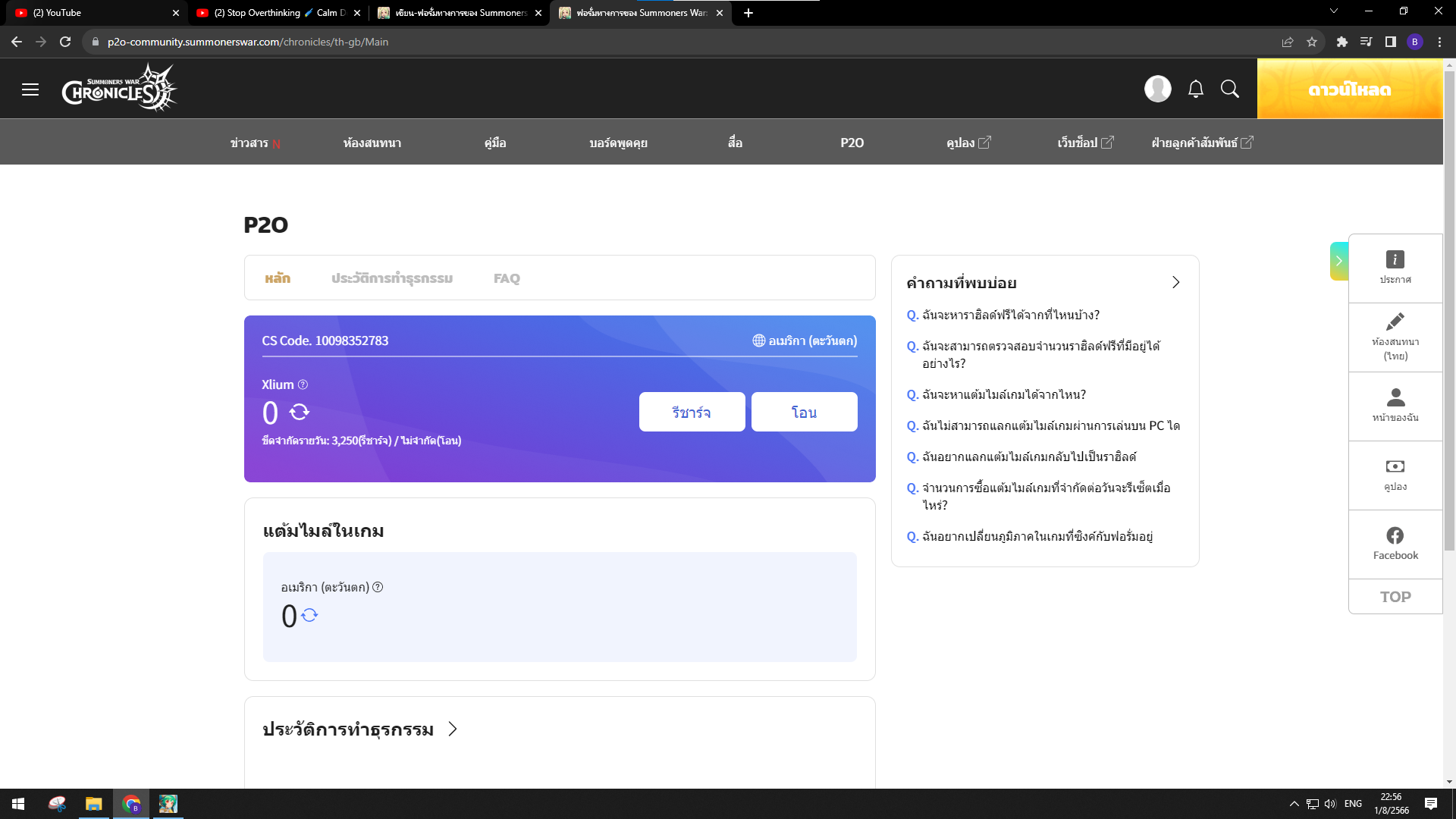The height and width of the screenshot is (819, 1456).
Task: Open a new browser tab
Action: [748, 13]
